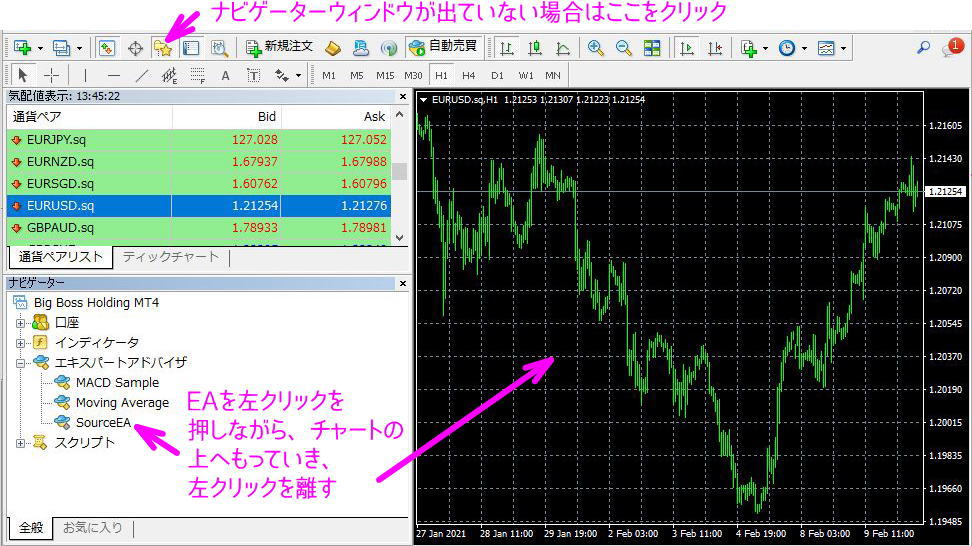Image resolution: width=972 pixels, height=546 pixels.
Task: Expand the インディケータ tree node
Action: (x=20, y=343)
